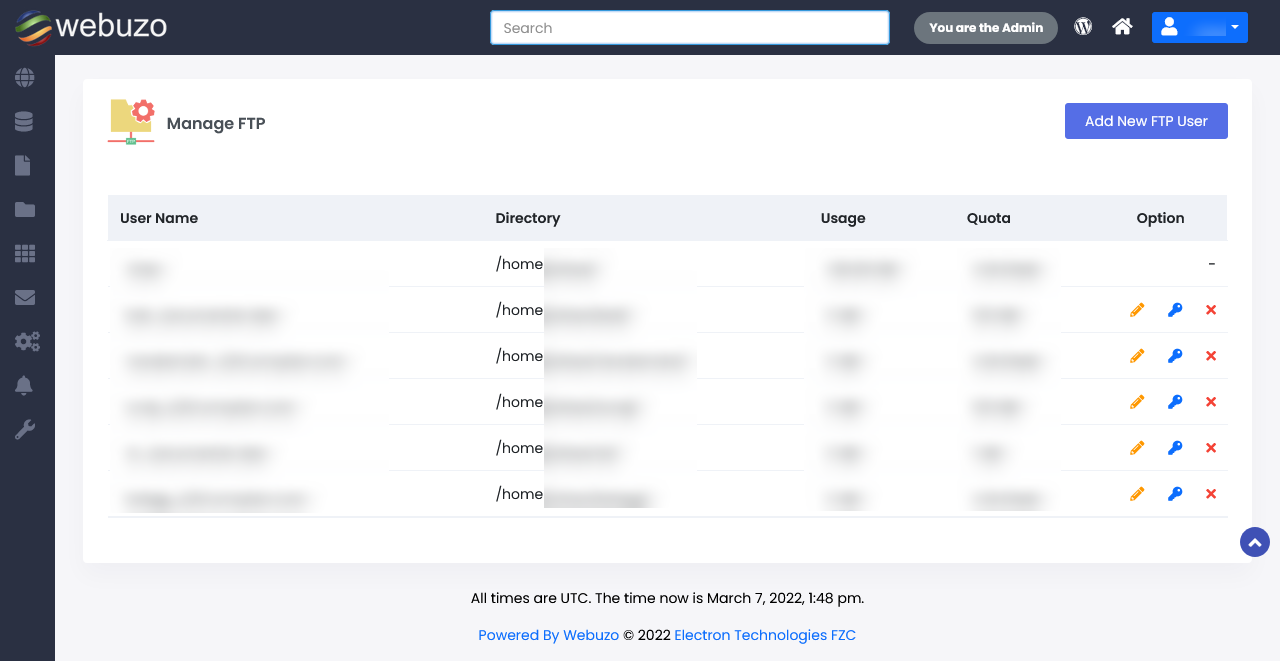The height and width of the screenshot is (661, 1280).
Task: Open the notifications bell in sidebar
Action: tap(24, 386)
